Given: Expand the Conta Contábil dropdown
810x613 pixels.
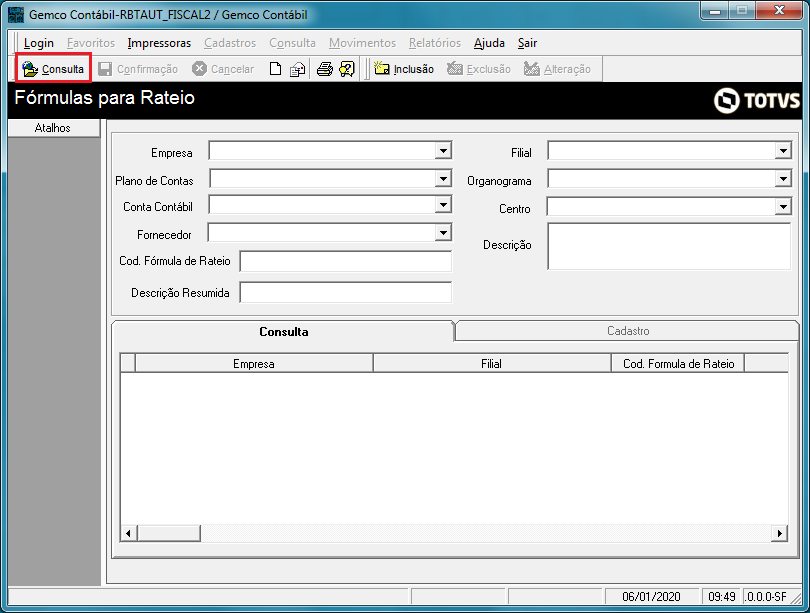Looking at the screenshot, I should (x=443, y=205).
